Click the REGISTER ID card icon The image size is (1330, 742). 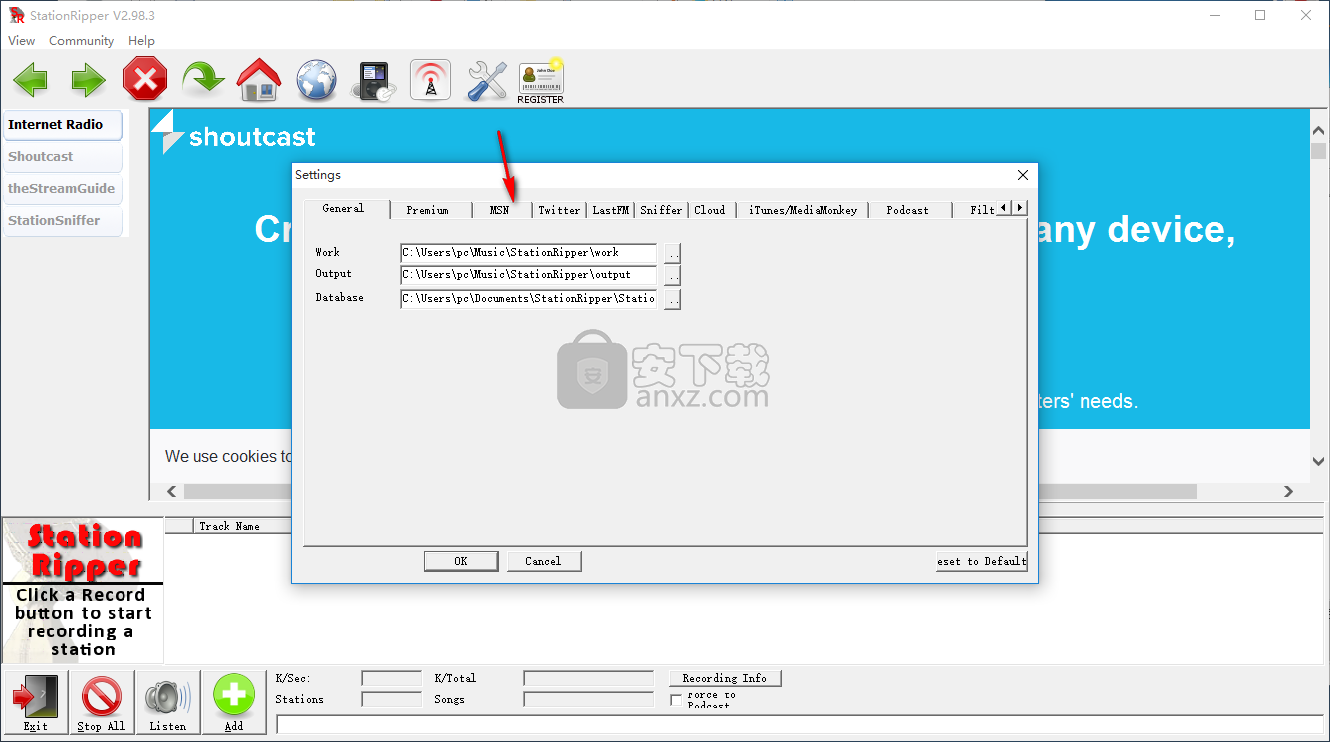[541, 81]
